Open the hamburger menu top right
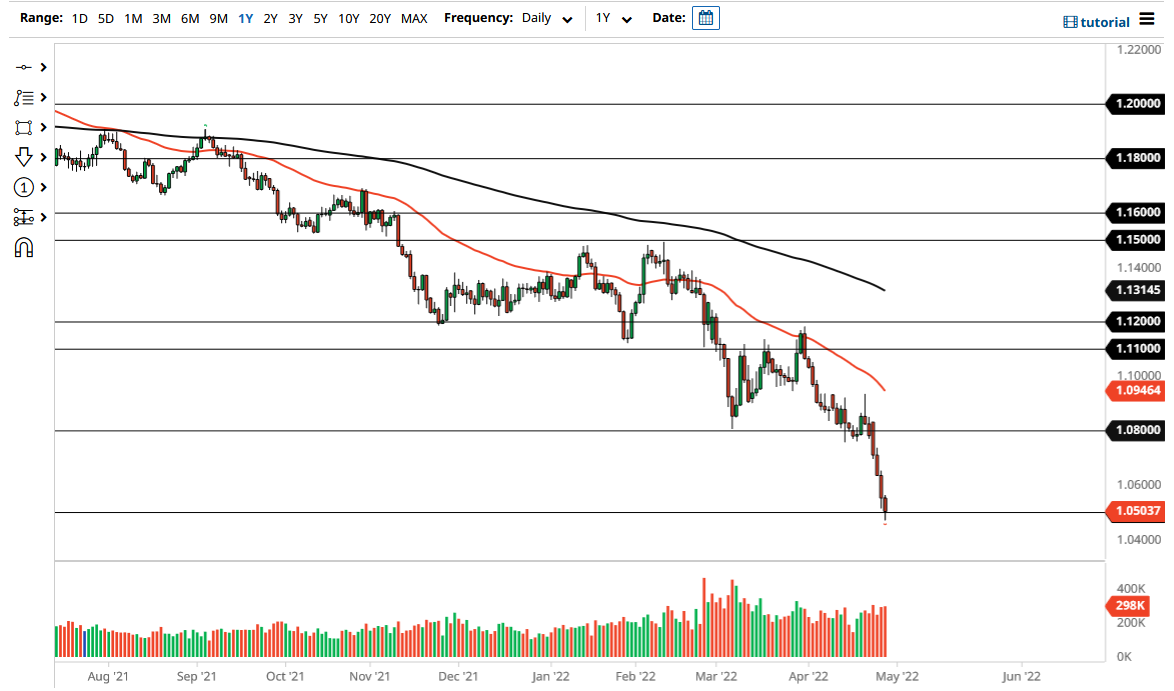1174x691 pixels. click(x=1148, y=19)
